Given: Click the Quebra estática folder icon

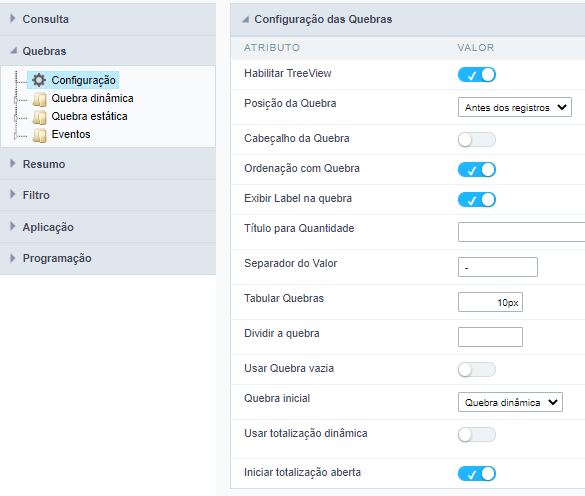Looking at the screenshot, I should pyautogui.click(x=39, y=117).
